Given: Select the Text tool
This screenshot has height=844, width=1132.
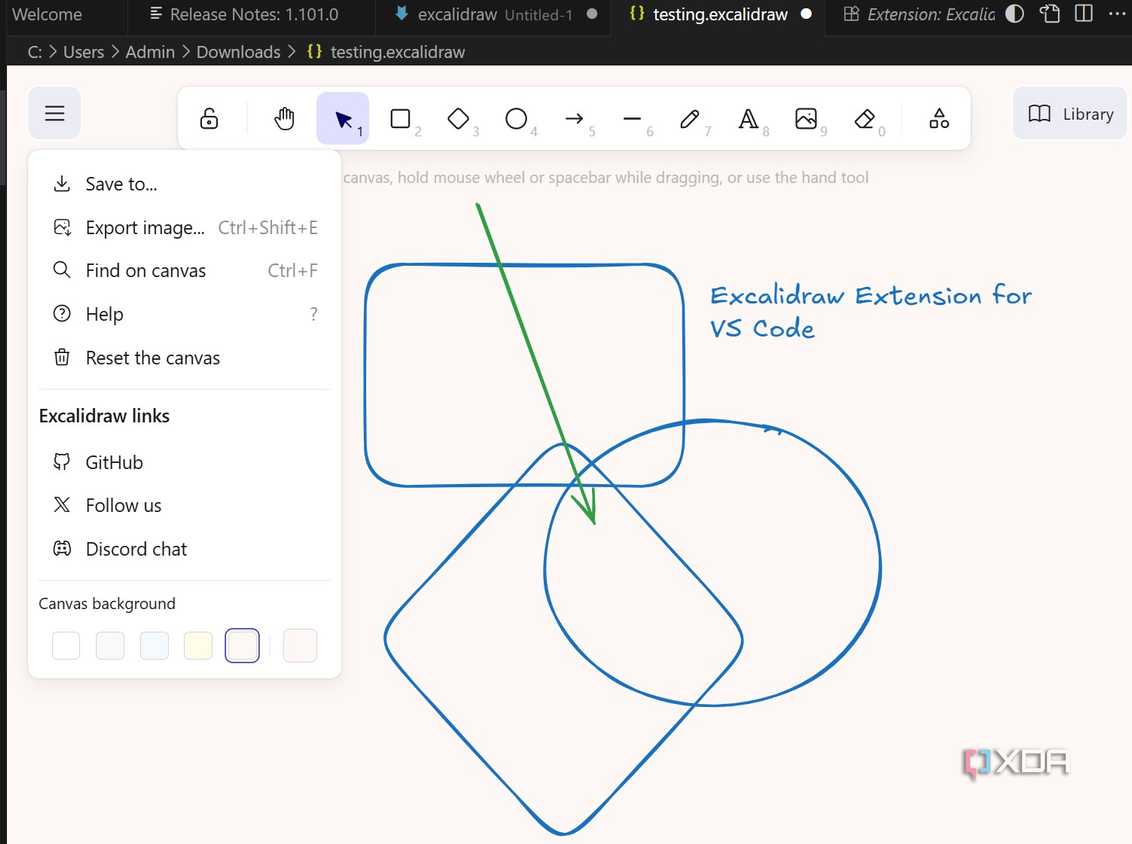Looking at the screenshot, I should coord(748,118).
